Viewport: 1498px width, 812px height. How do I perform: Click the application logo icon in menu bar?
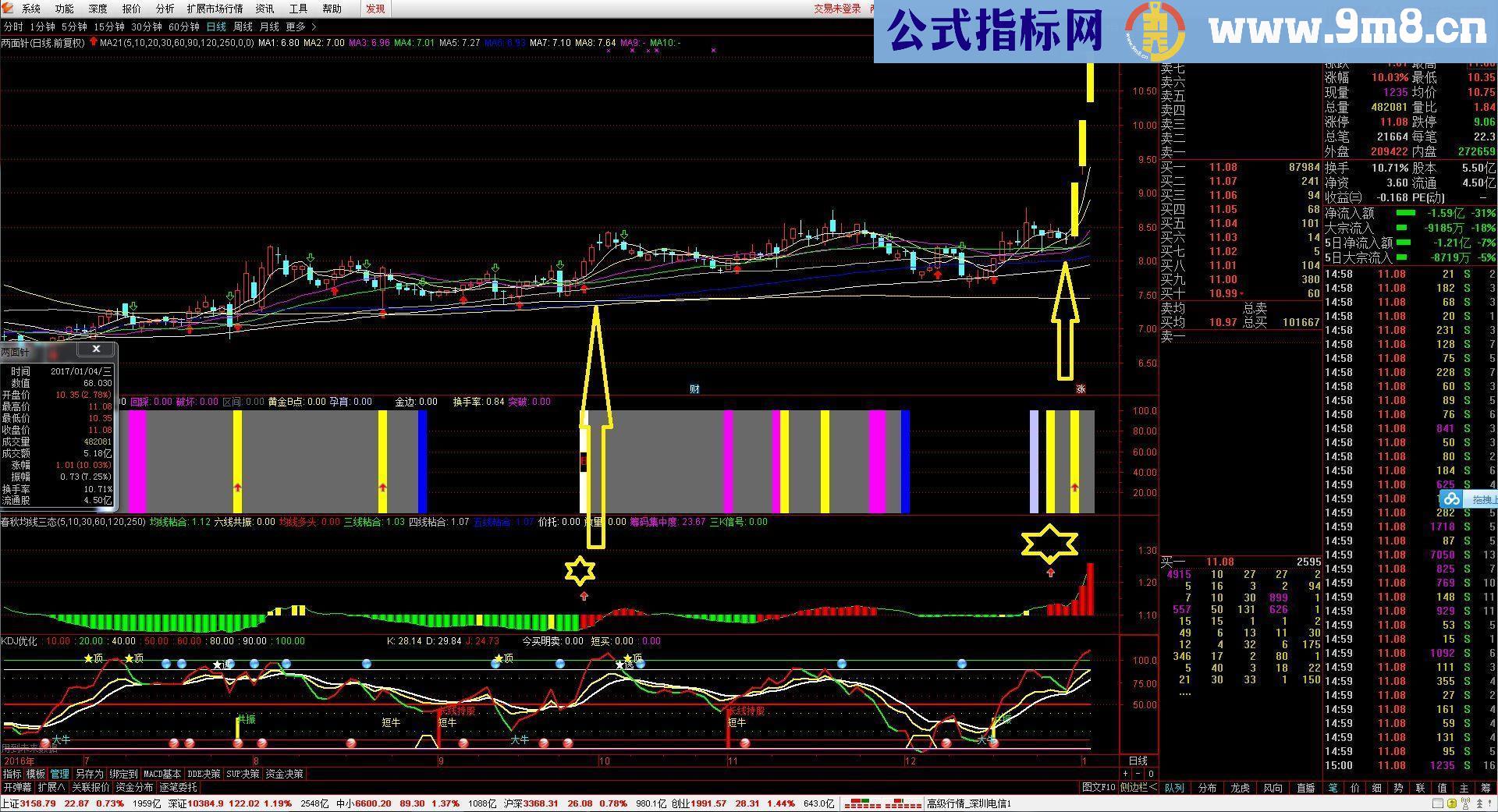(9, 9)
